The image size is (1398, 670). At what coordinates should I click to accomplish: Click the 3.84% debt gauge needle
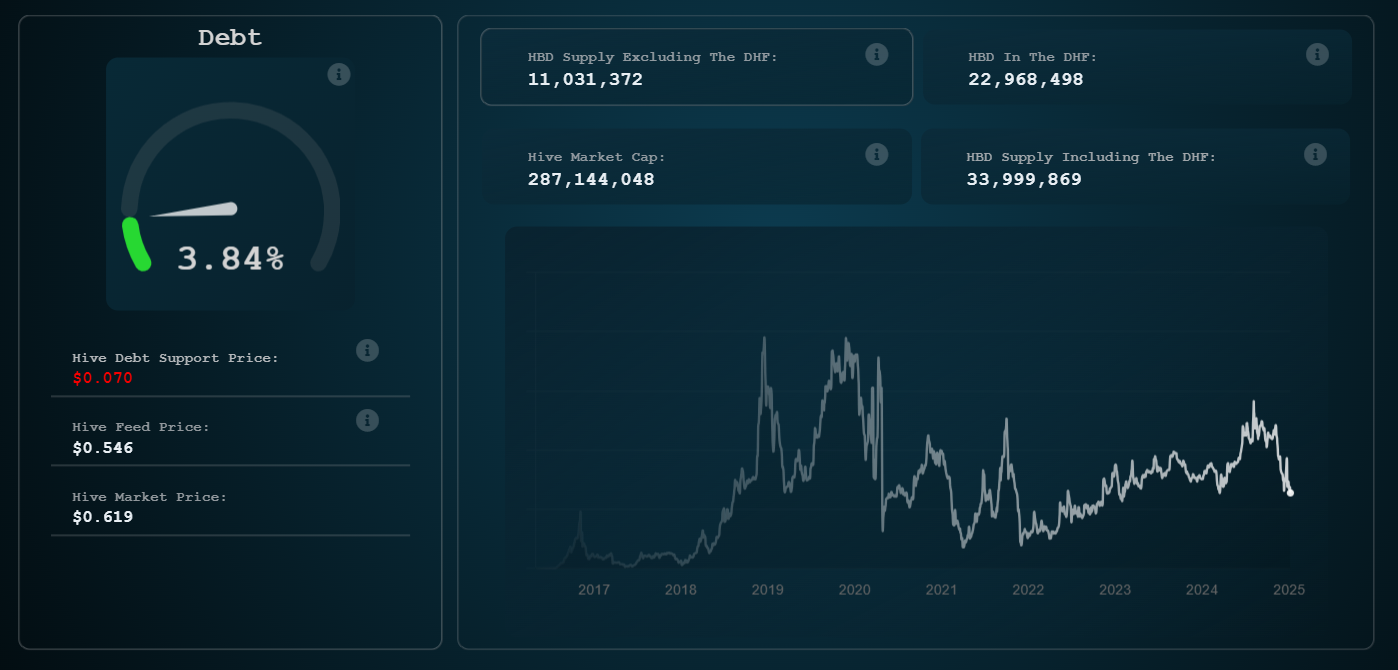194,210
